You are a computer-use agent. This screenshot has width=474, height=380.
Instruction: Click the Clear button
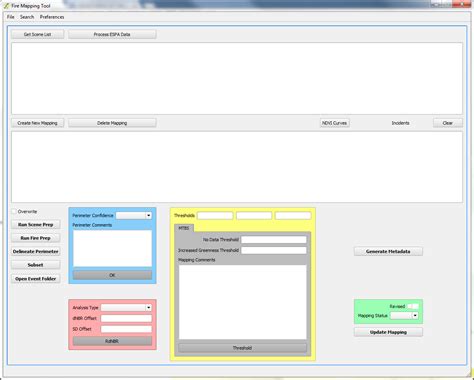448,123
